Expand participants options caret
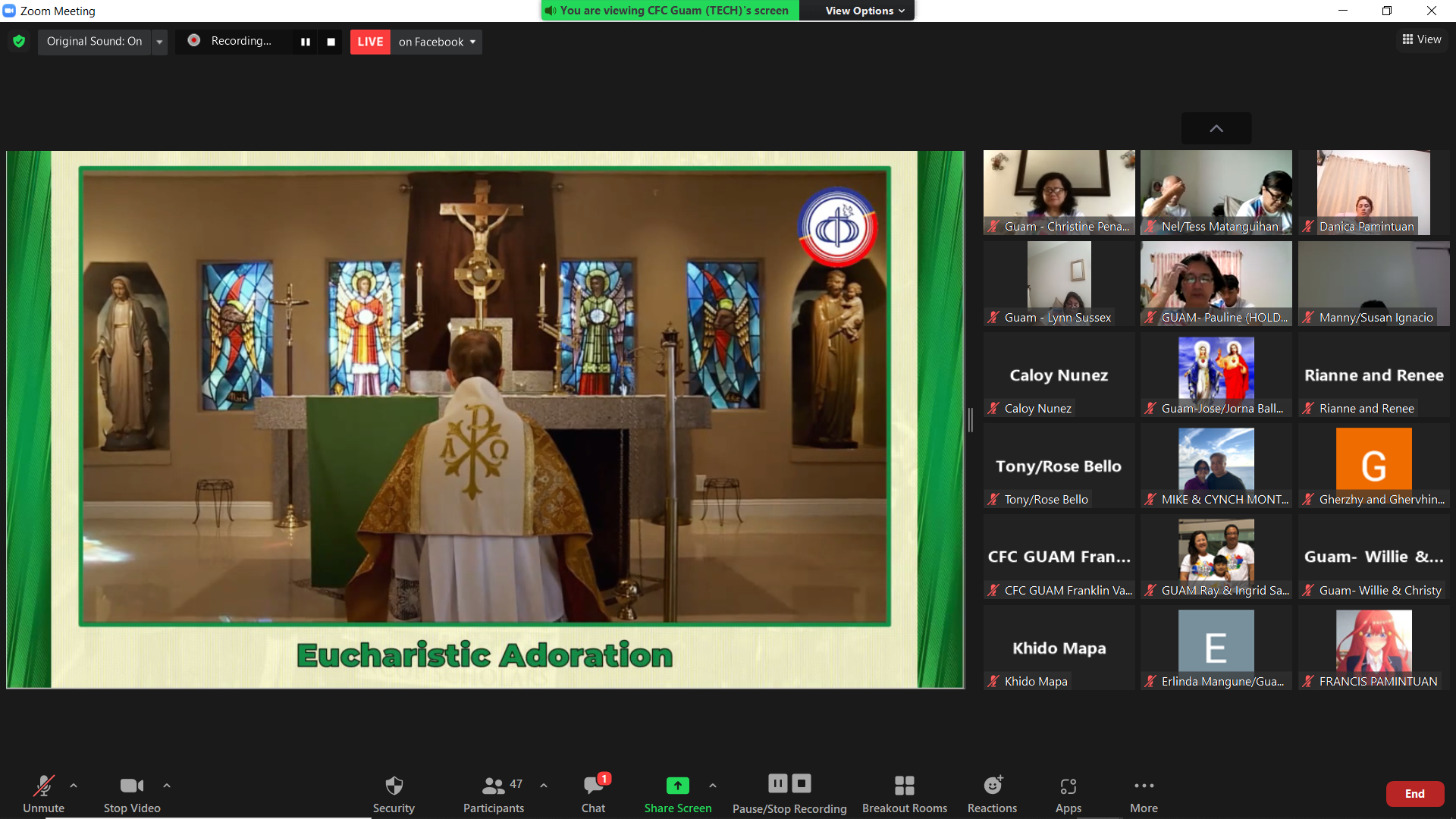 pyautogui.click(x=544, y=786)
